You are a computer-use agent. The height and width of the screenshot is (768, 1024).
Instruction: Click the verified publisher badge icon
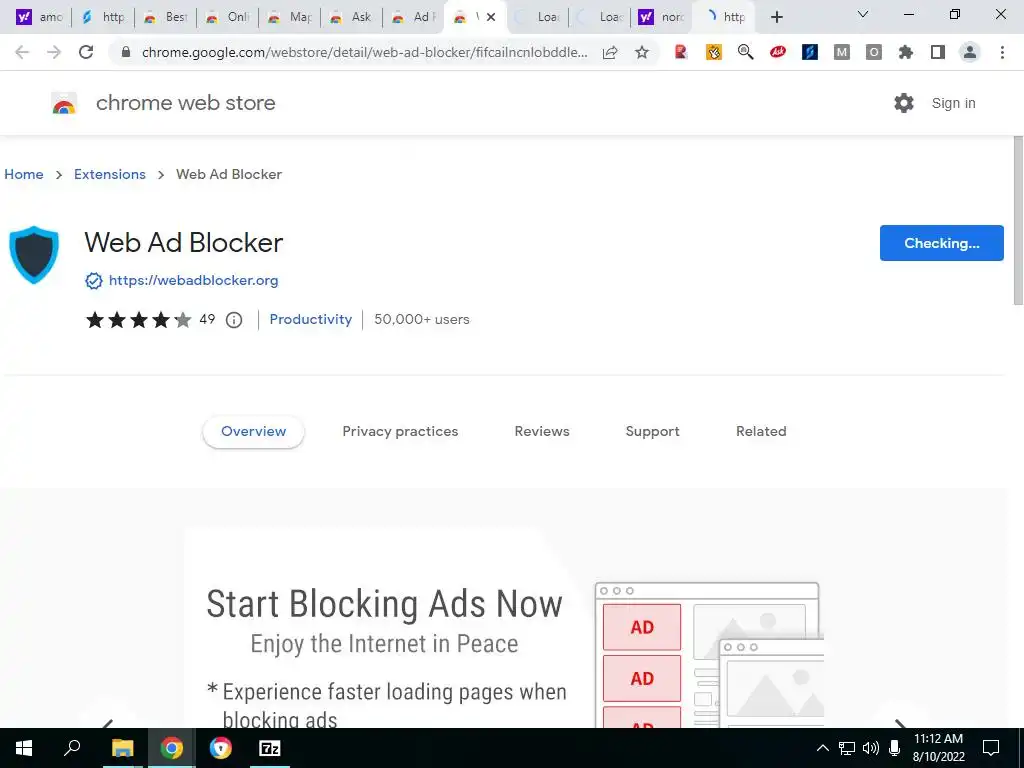point(94,281)
